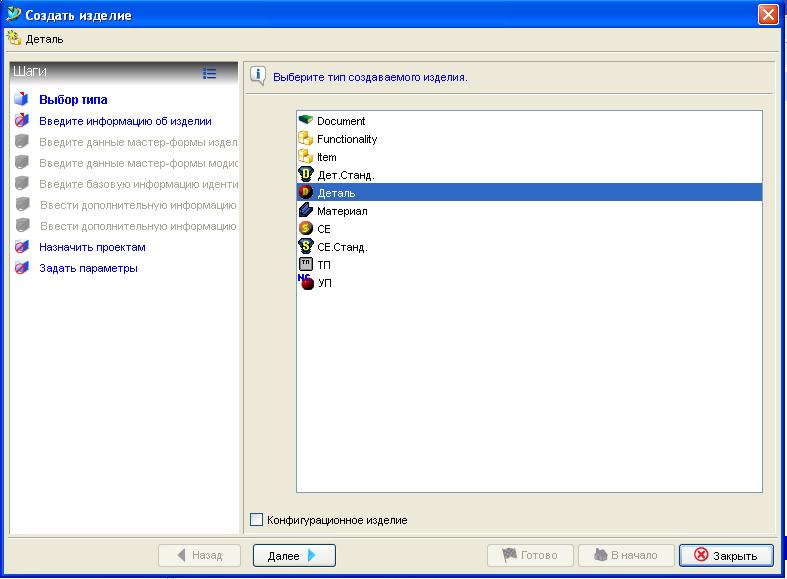
Task: Select the СЕ.Станд. list entry
Action: click(x=529, y=246)
